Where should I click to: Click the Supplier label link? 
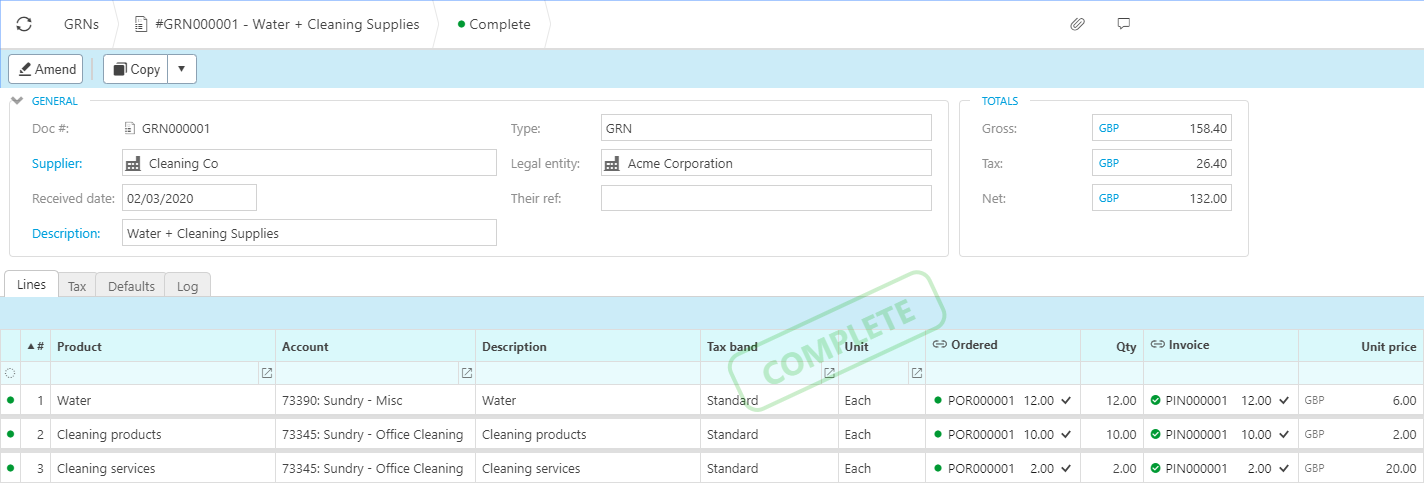click(x=57, y=163)
